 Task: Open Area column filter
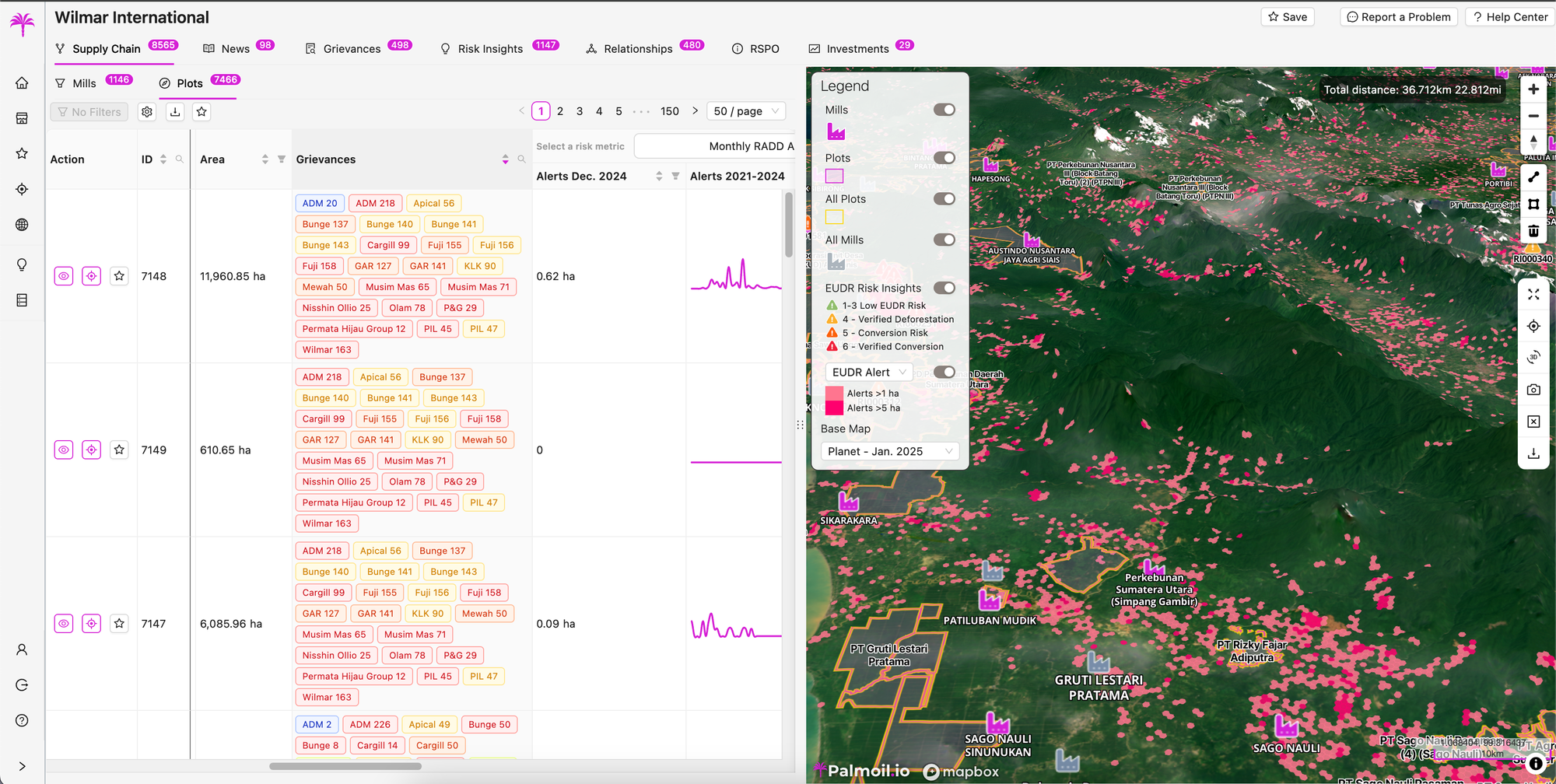(x=282, y=159)
